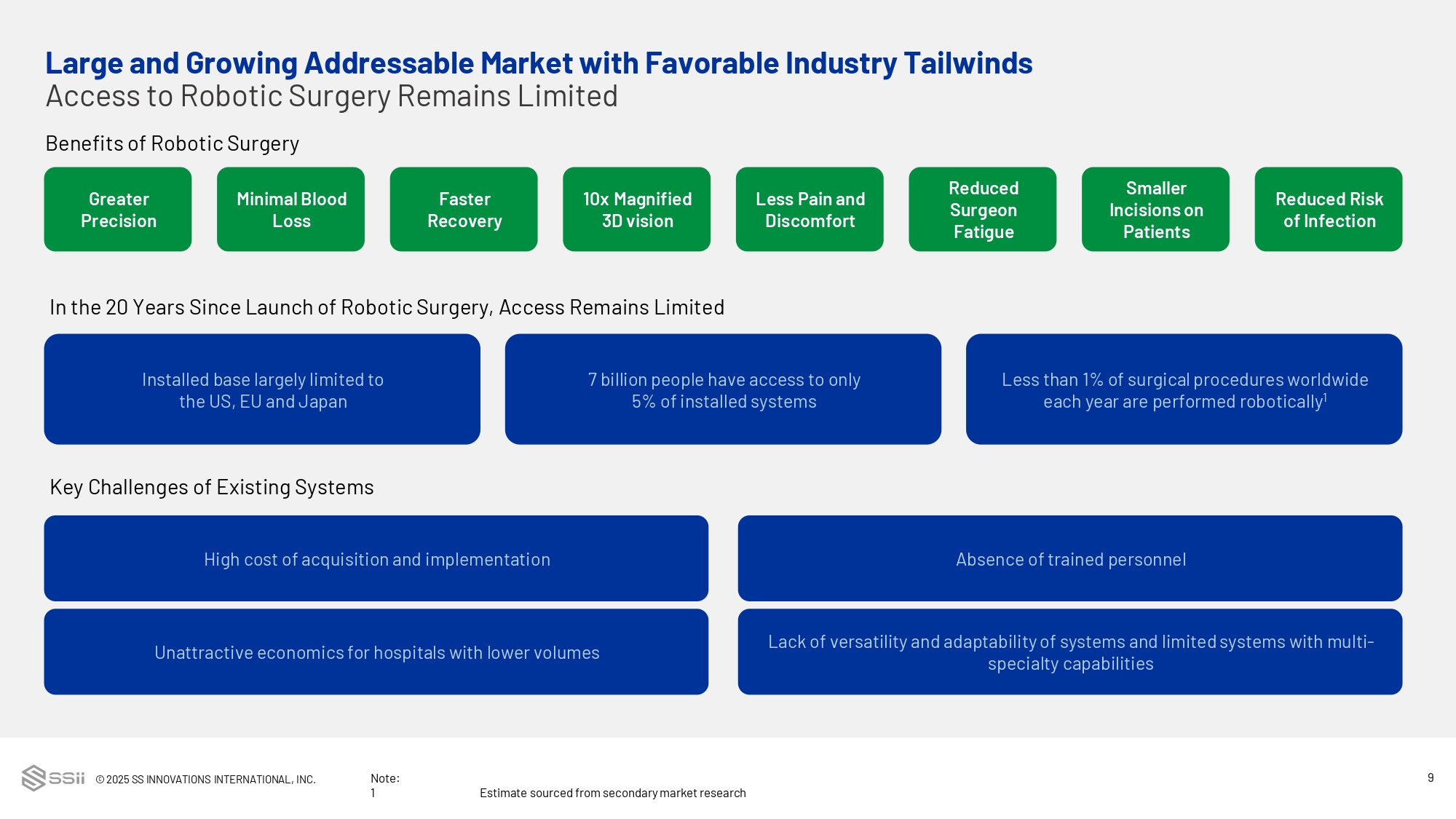Click the 7 billion people access box
This screenshot has width=1456, height=819.
tap(723, 389)
